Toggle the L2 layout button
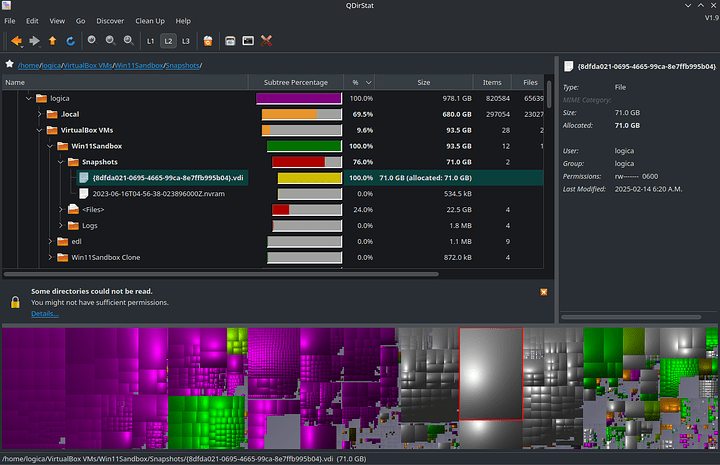 click(168, 41)
